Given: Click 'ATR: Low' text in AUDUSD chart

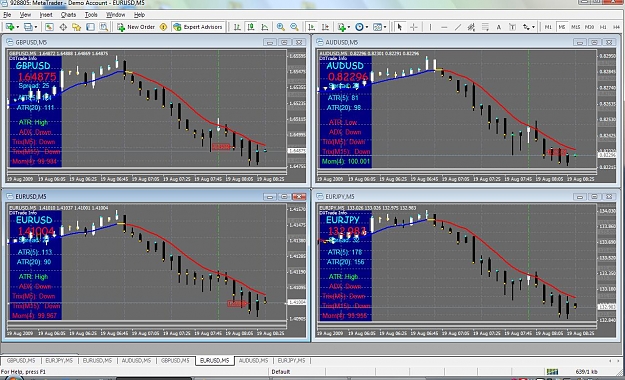Looking at the screenshot, I should pos(343,122).
